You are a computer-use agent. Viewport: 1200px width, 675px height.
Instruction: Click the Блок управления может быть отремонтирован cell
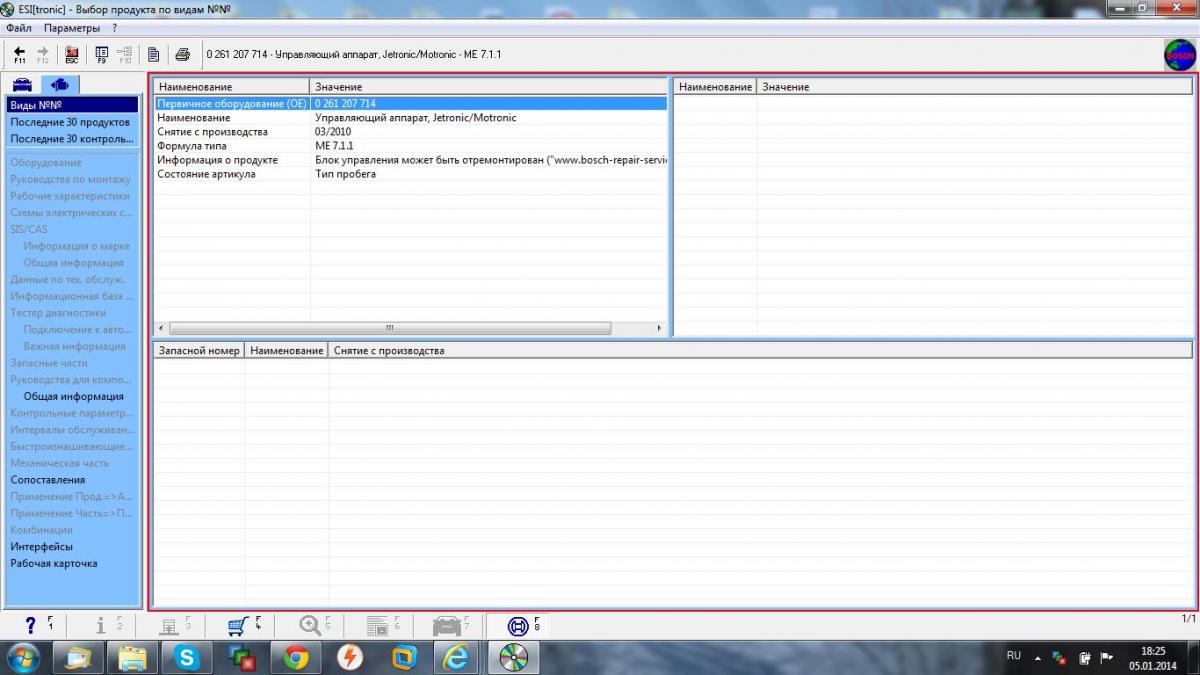coord(490,160)
